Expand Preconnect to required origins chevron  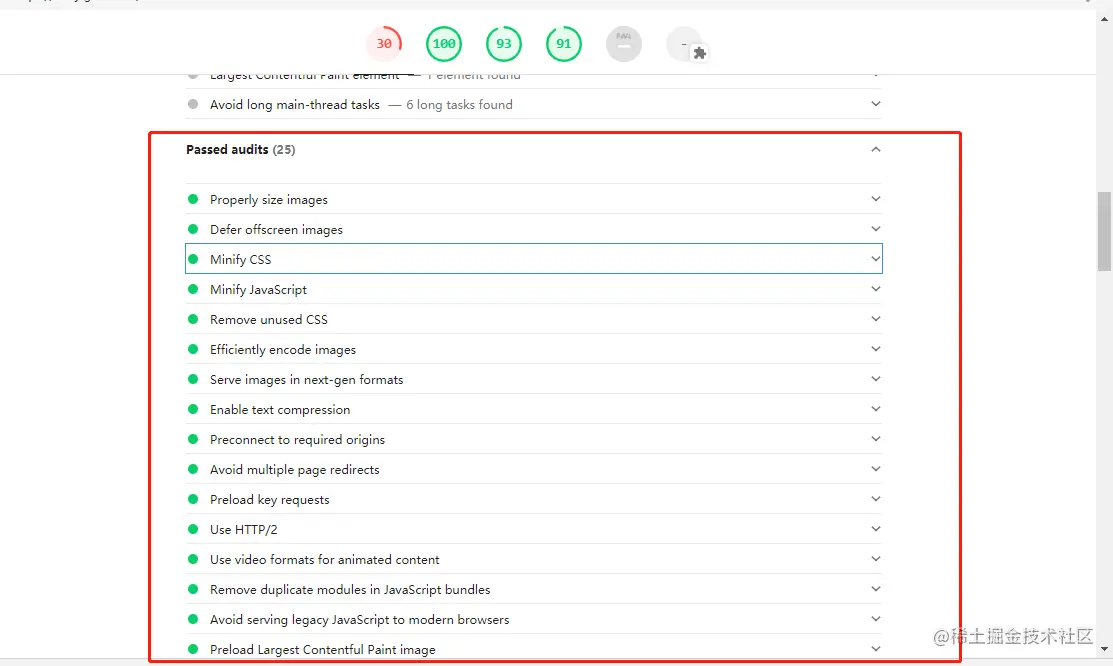click(876, 439)
